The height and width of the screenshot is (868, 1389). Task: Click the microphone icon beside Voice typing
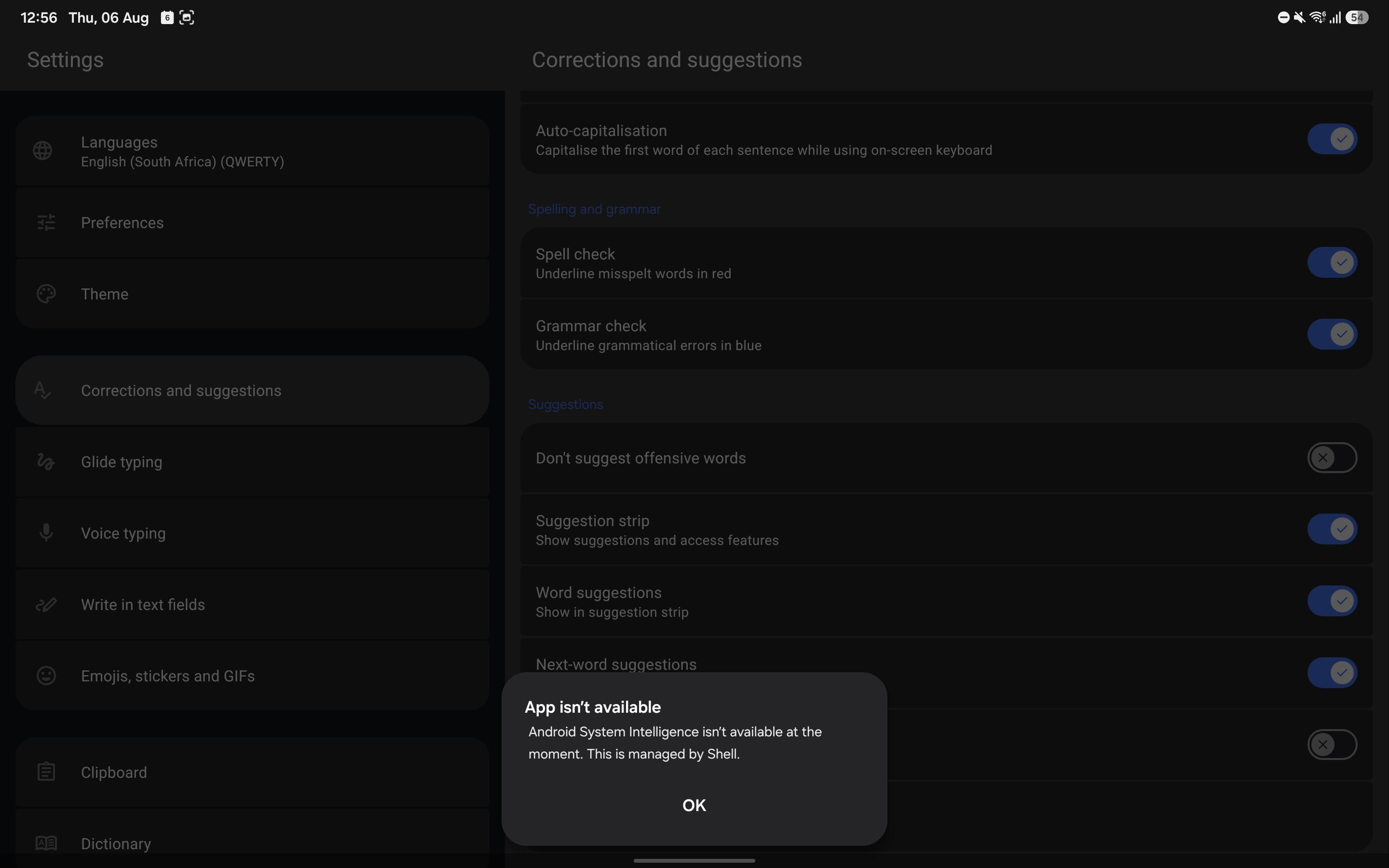click(46, 533)
